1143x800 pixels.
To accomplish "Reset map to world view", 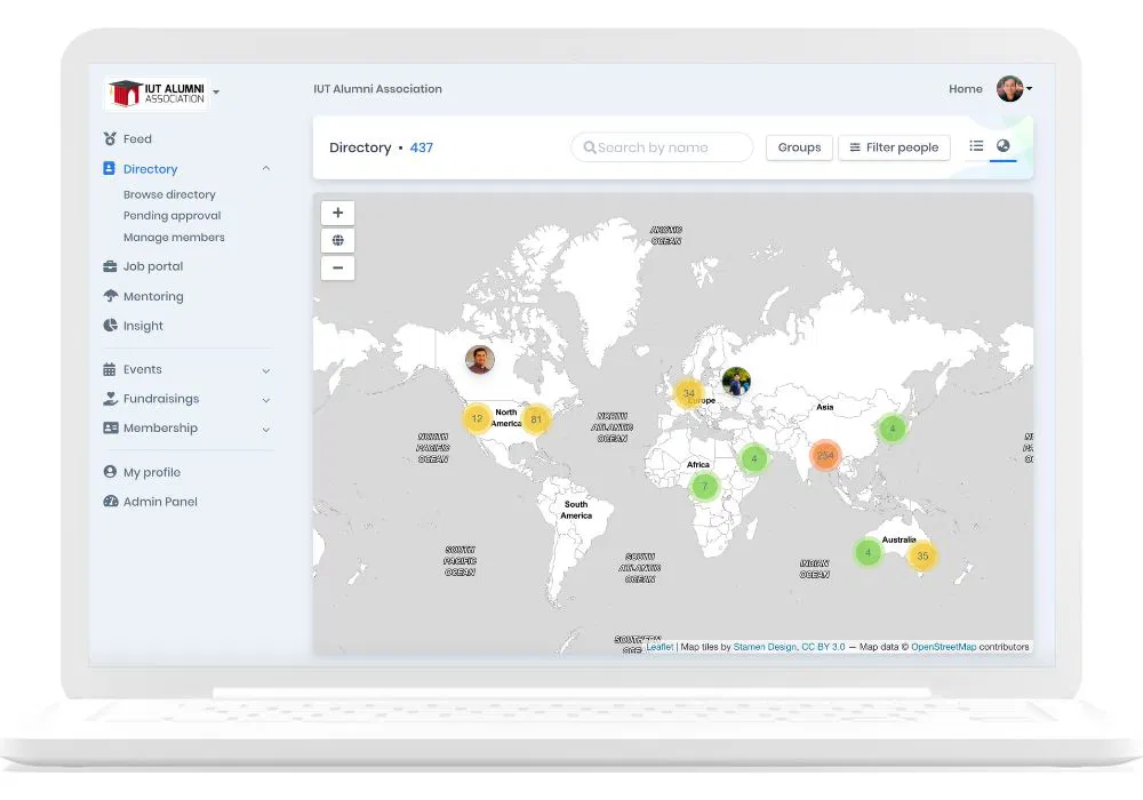I will 338,240.
